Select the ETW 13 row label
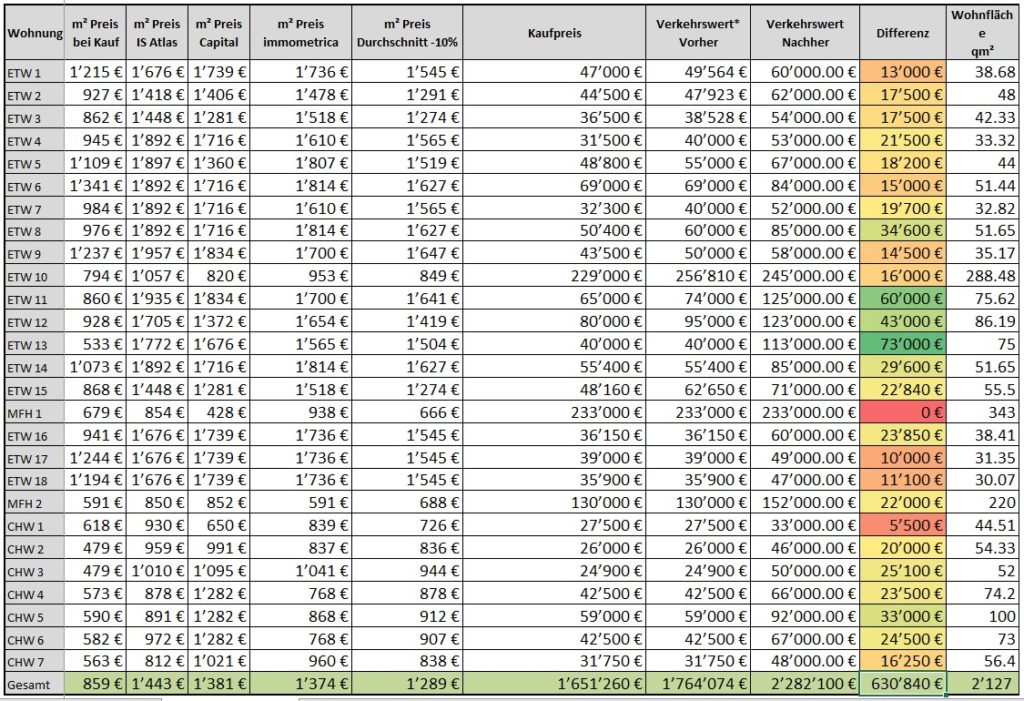The image size is (1024, 701). (34, 344)
